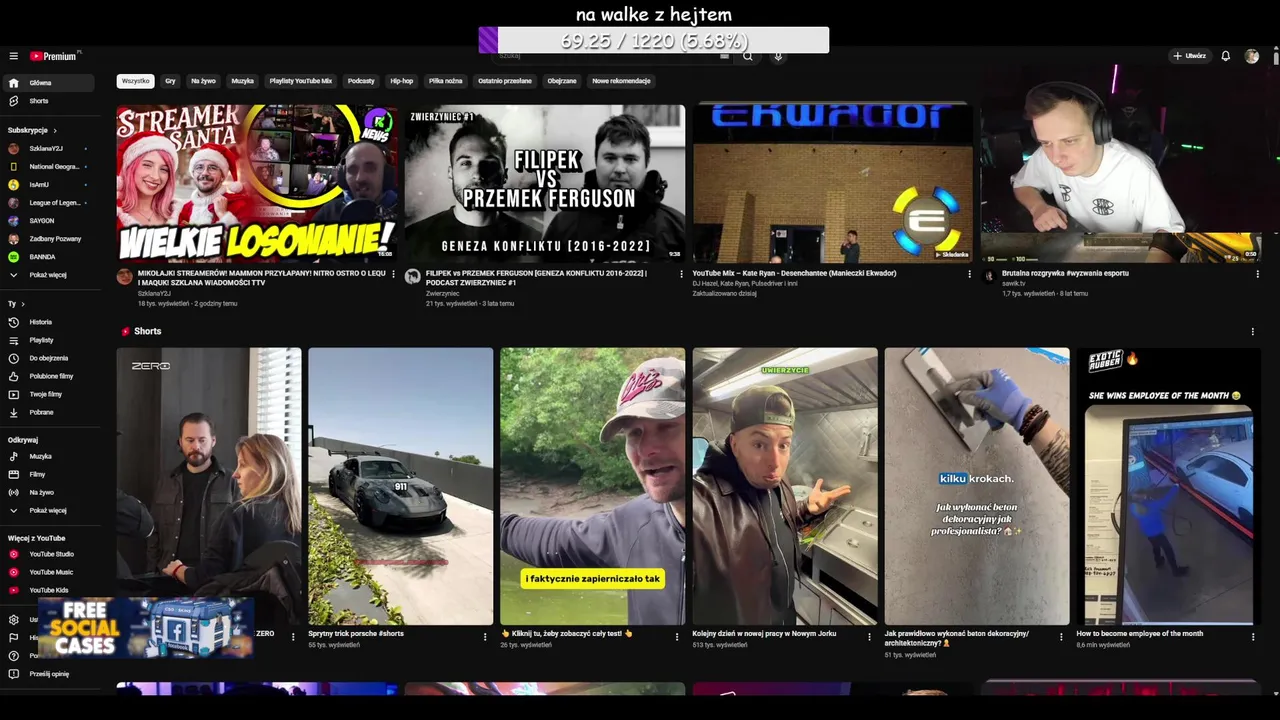Go to Główna home page
Viewport: 1280px width, 720px height.
(x=50, y=83)
